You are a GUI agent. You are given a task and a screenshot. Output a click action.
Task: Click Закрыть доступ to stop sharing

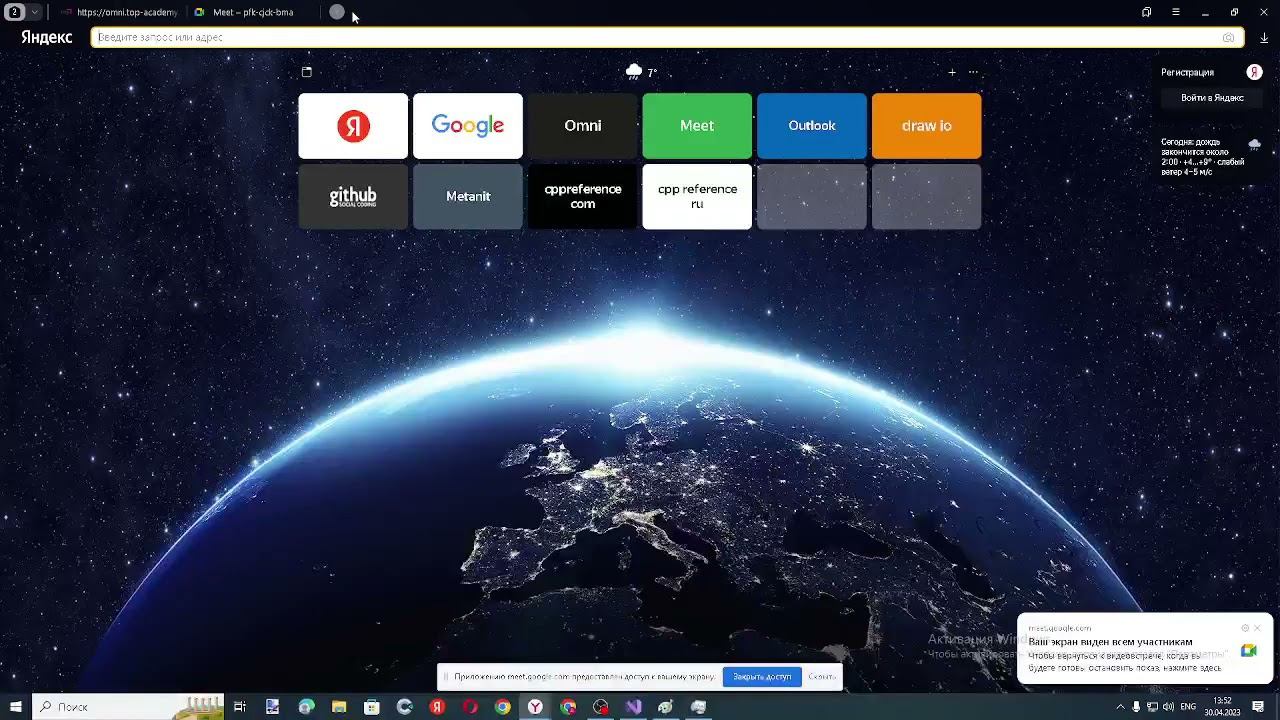point(762,677)
